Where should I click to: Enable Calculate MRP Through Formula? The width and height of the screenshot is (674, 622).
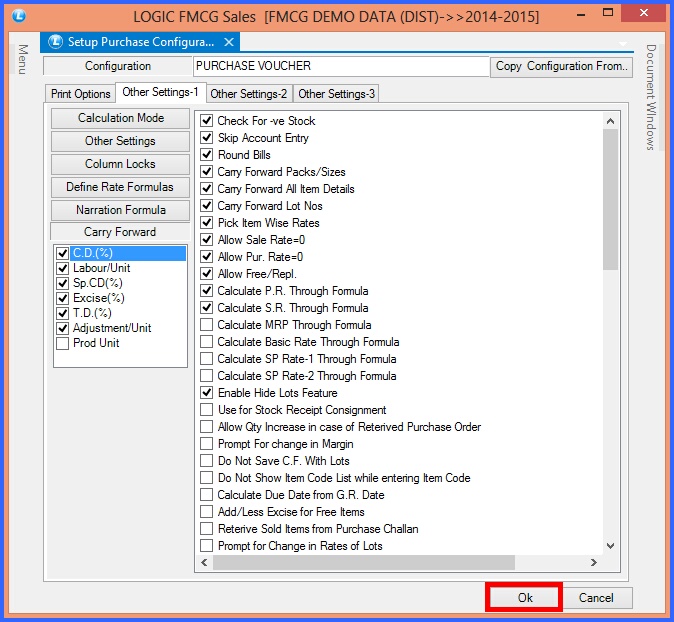[x=207, y=325]
